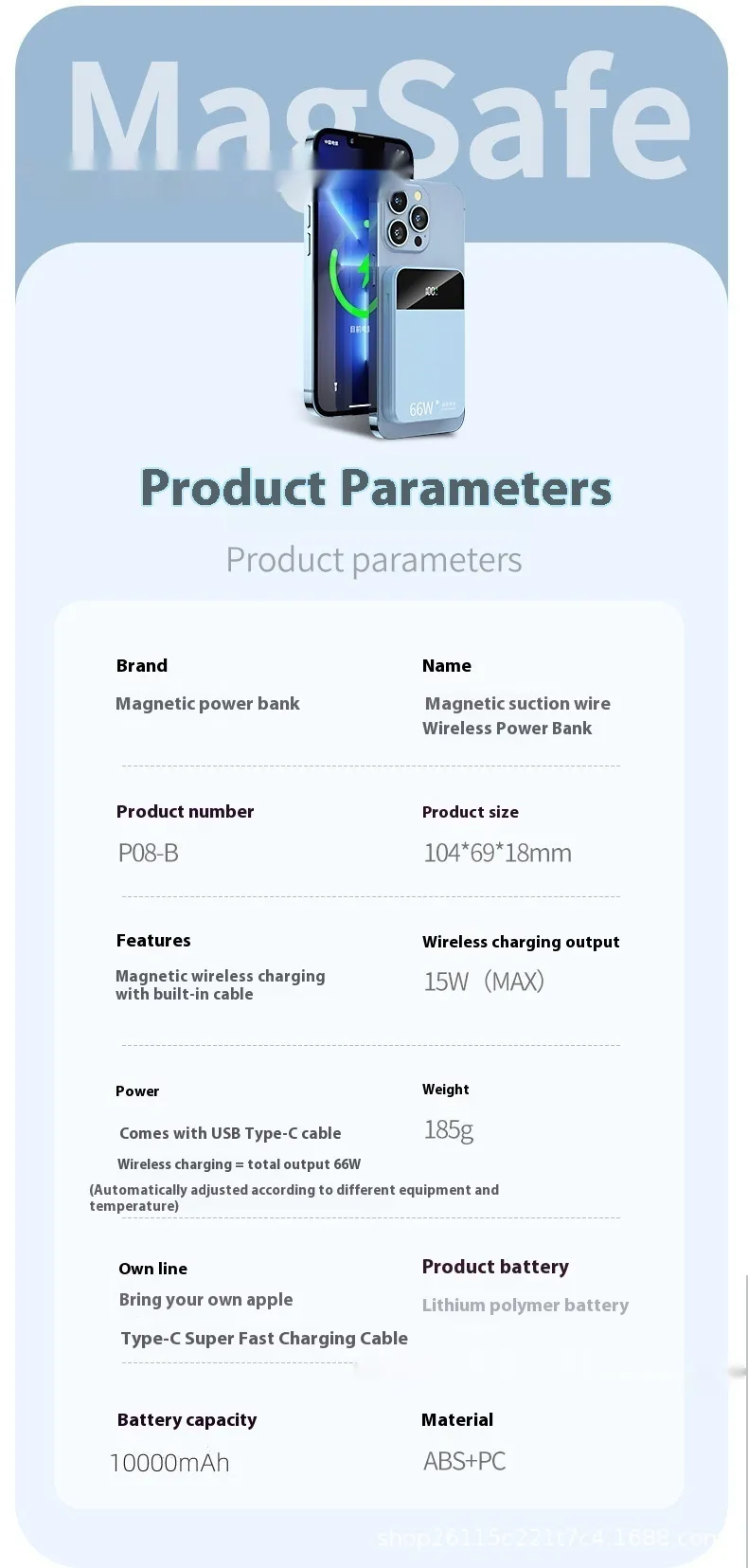The width and height of the screenshot is (748, 1568).
Task: Click the power bank's black LED display
Action: (x=431, y=292)
